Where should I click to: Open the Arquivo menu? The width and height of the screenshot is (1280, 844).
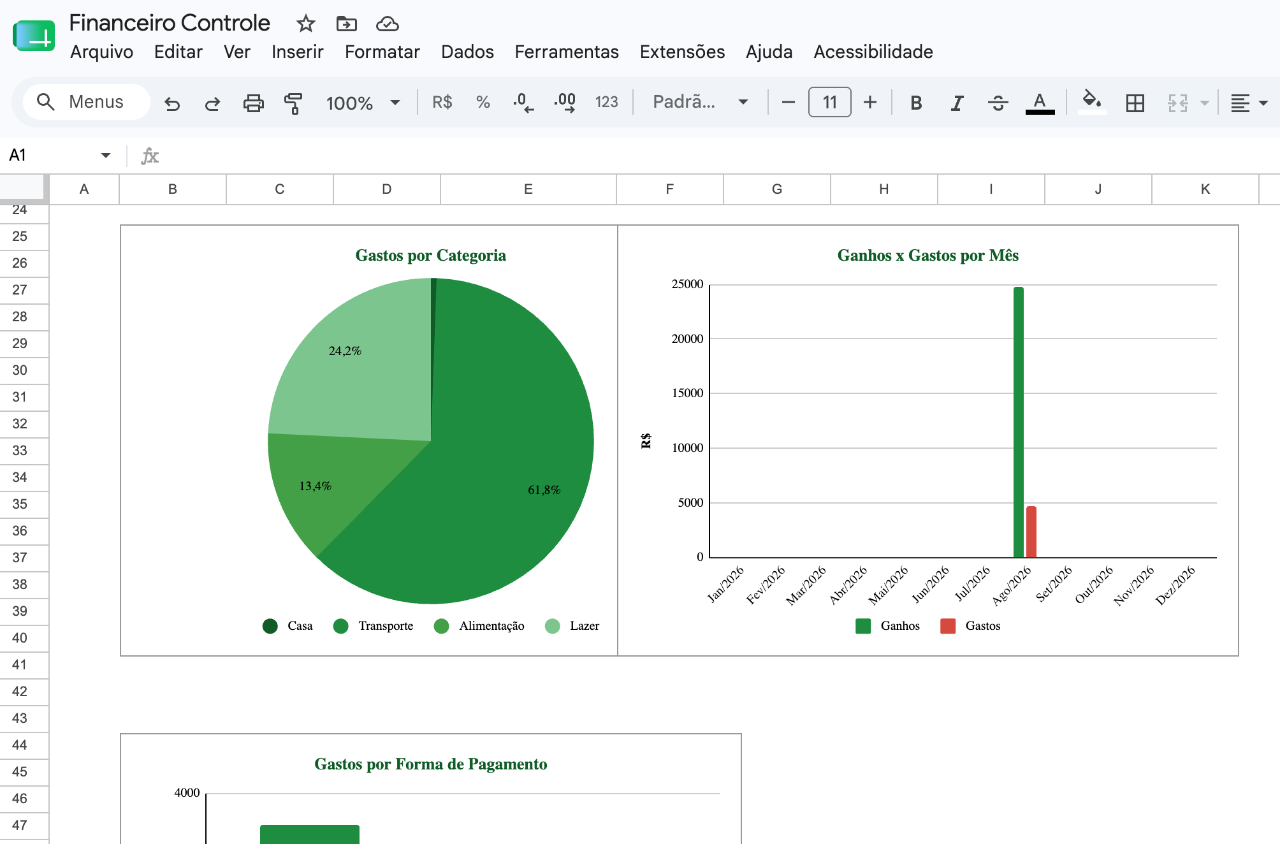coord(101,52)
